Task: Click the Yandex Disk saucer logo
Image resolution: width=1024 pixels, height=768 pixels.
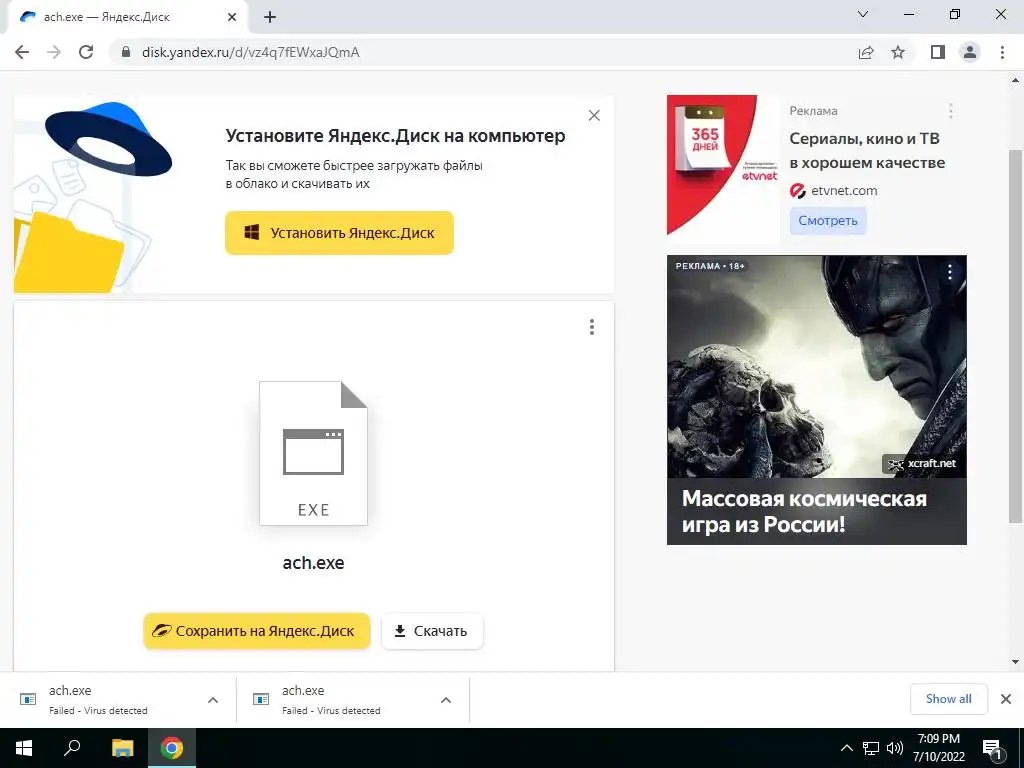Action: [108, 138]
